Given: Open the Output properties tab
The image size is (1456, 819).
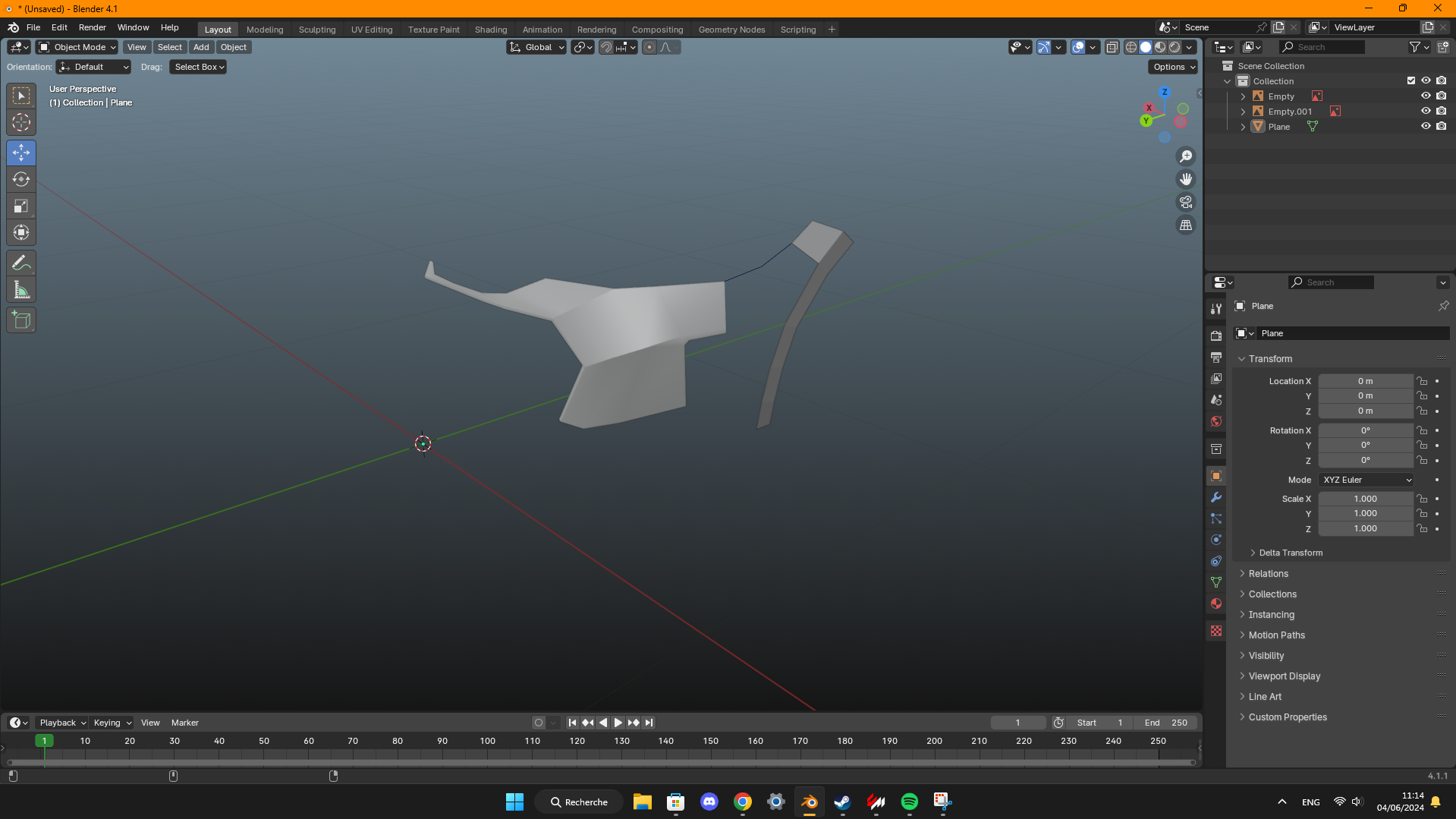Looking at the screenshot, I should point(1216,357).
